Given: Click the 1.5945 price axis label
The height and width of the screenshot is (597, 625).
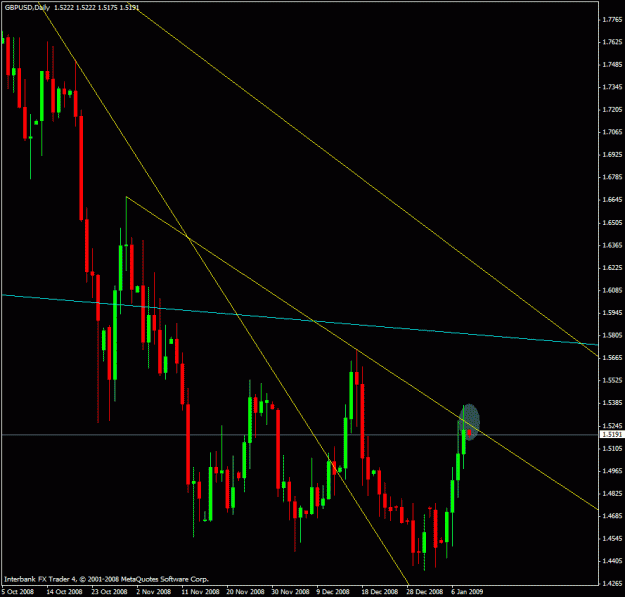Looking at the screenshot, I should click(612, 313).
